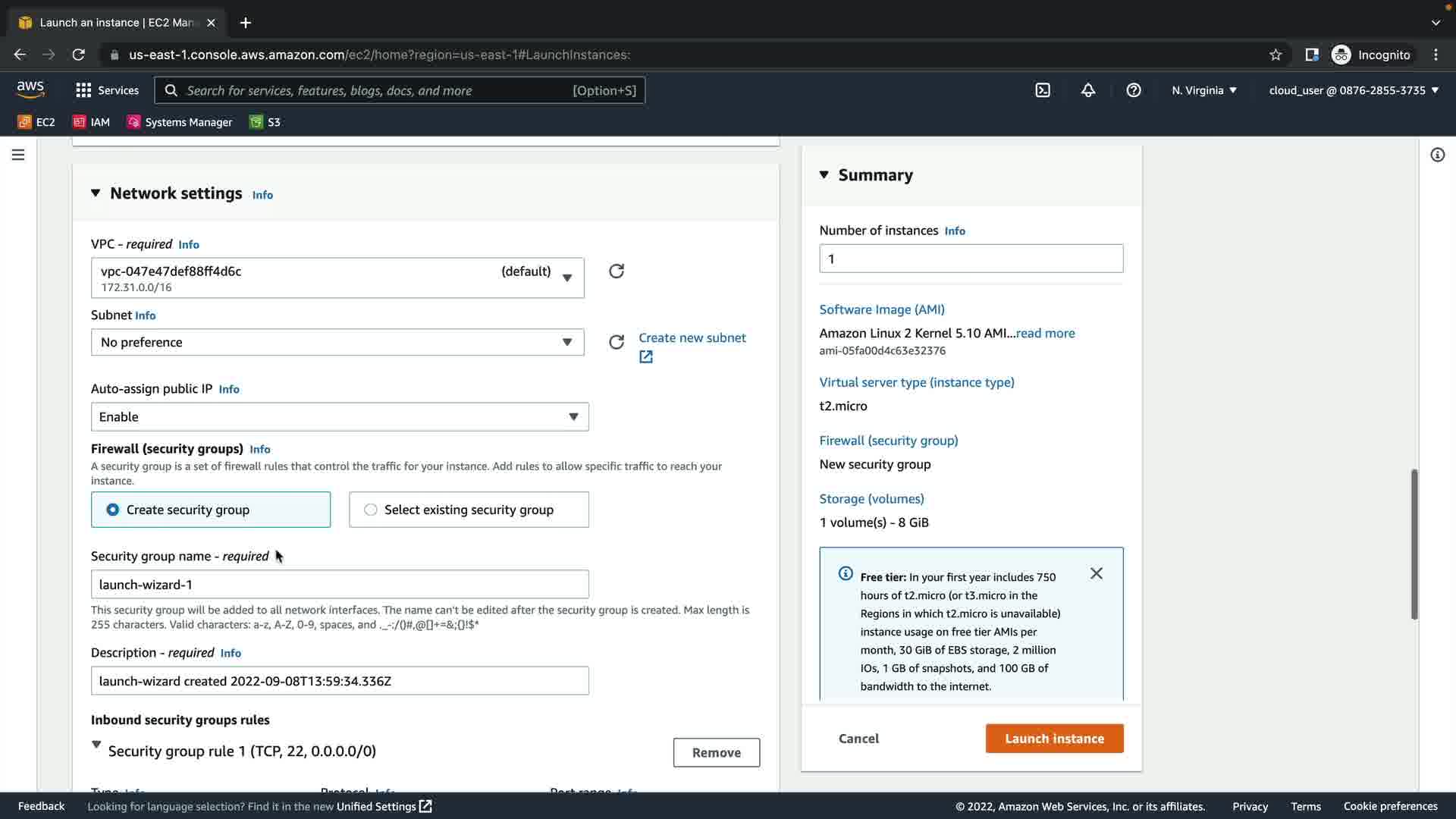Click the page vertical scrollbar thumb
This screenshot has height=819, width=1456.
tap(1414, 544)
